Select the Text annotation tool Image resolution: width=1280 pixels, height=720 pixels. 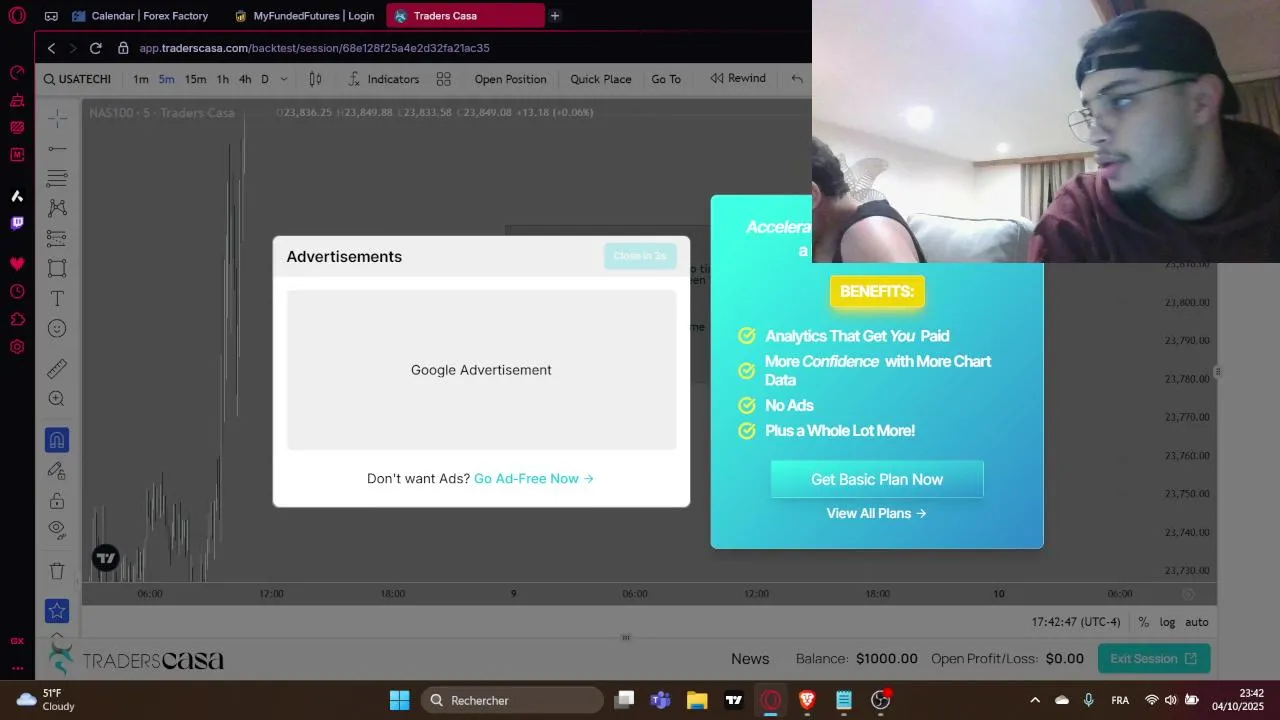click(57, 298)
